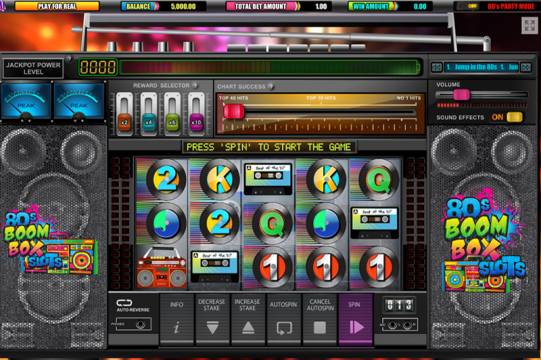Open the Info panel
The width and height of the screenshot is (541, 360).
177,319
